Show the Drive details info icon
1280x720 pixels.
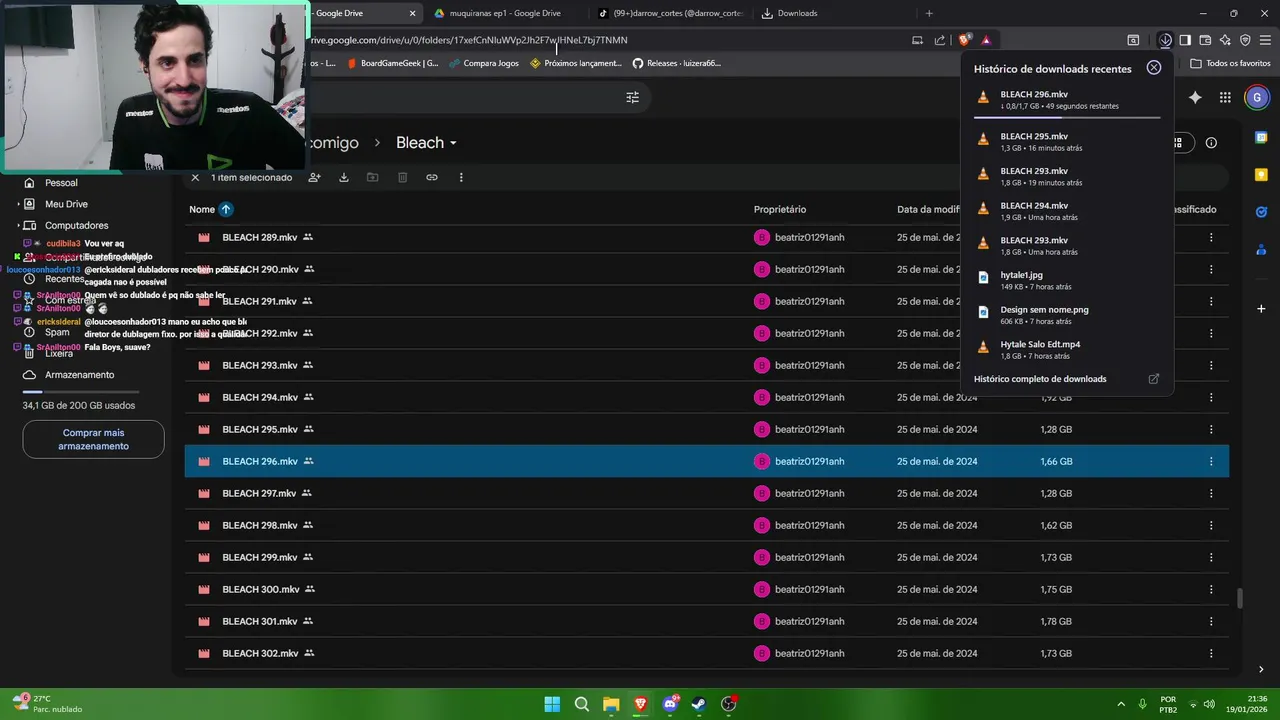[x=1211, y=143]
